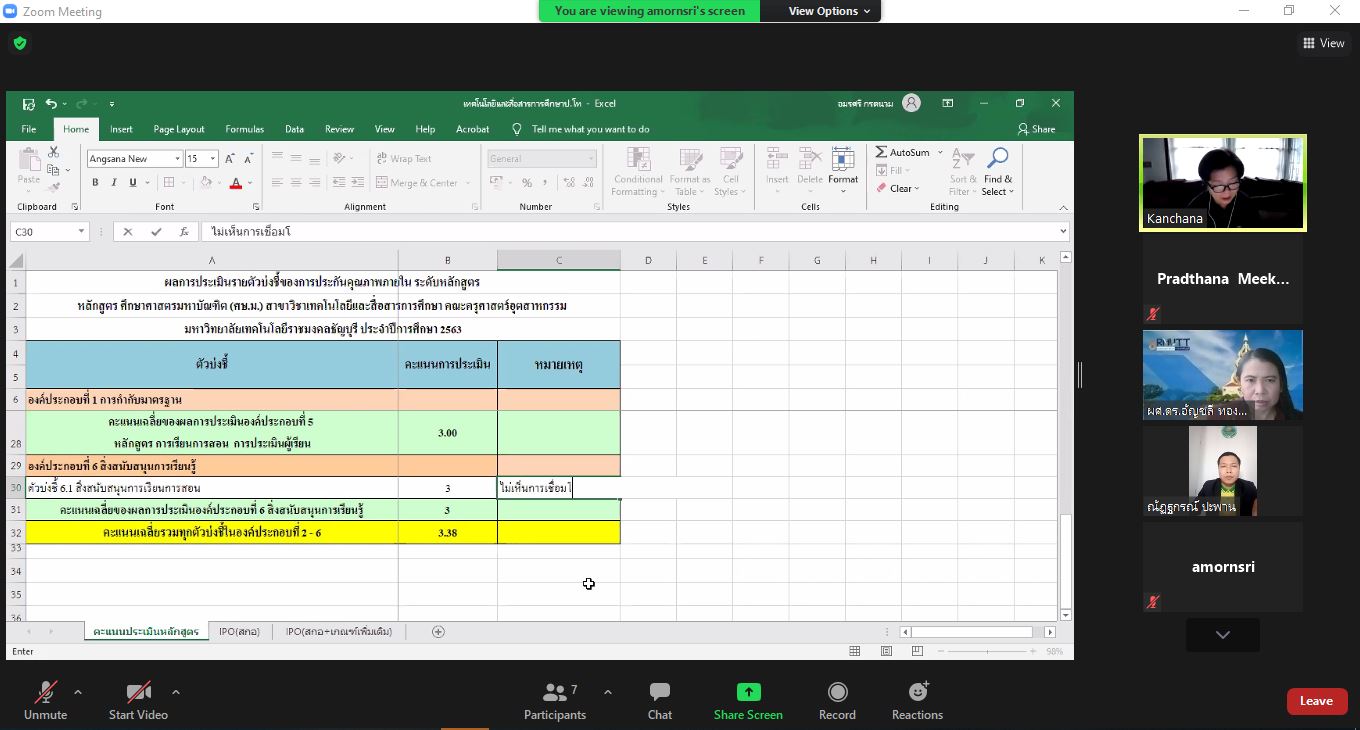This screenshot has width=1360, height=730.
Task: Click the Share button in Excel
Action: (x=1036, y=129)
